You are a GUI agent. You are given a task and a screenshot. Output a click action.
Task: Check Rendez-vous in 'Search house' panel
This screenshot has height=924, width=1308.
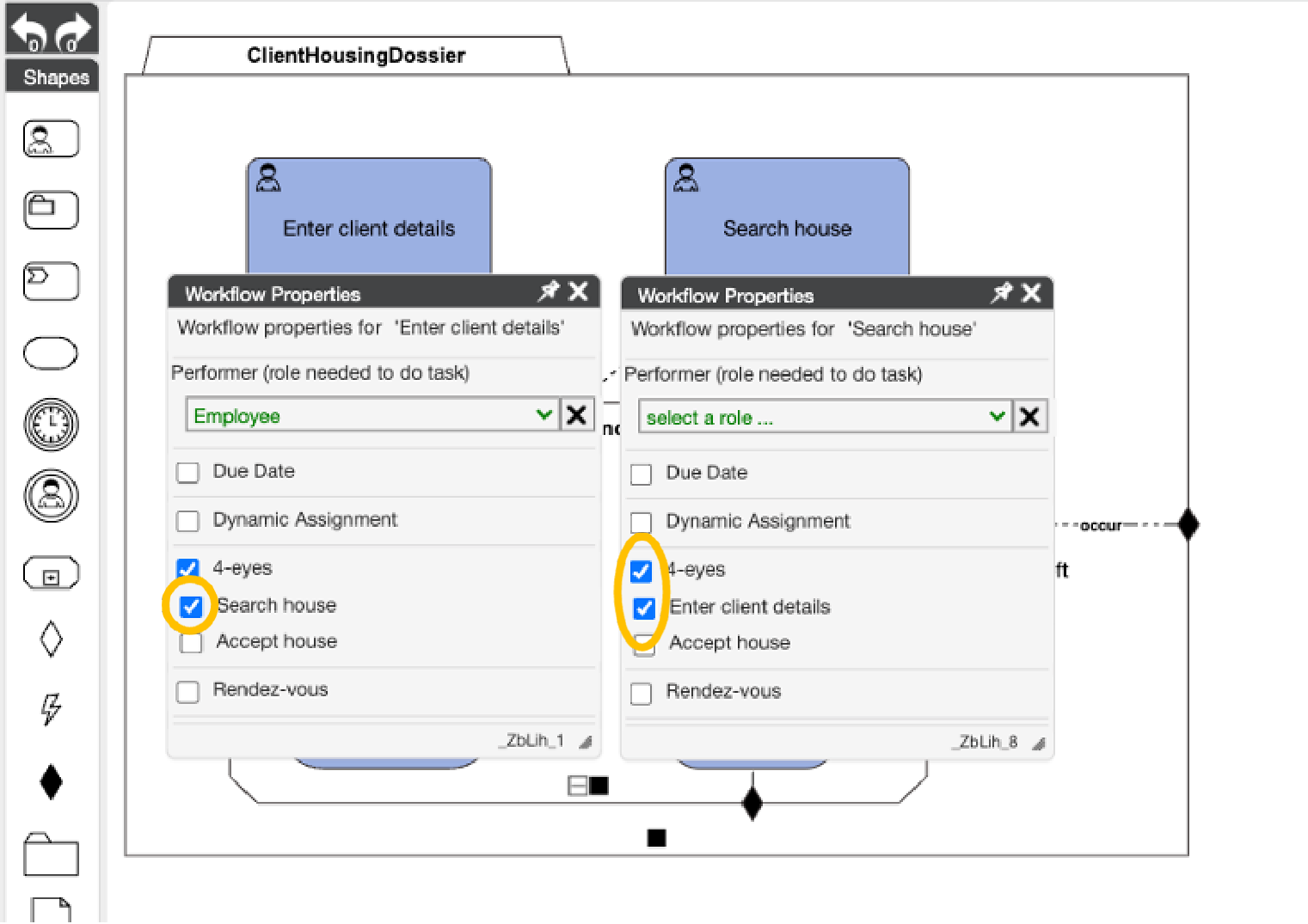pyautogui.click(x=641, y=693)
